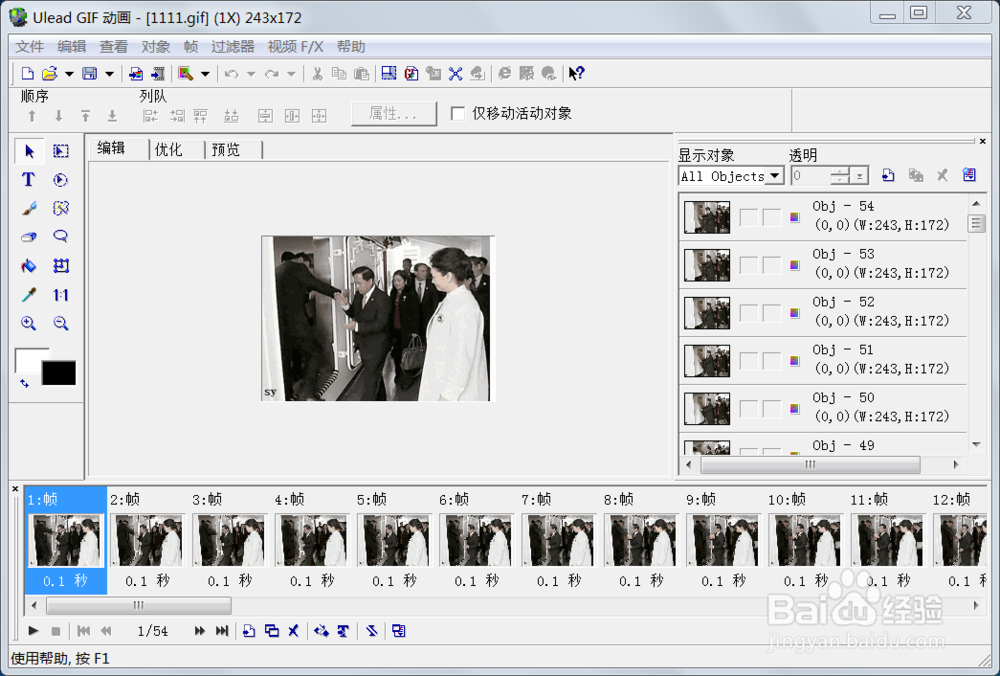Click the Redo arrow icon
The height and width of the screenshot is (676, 1000).
[272, 74]
